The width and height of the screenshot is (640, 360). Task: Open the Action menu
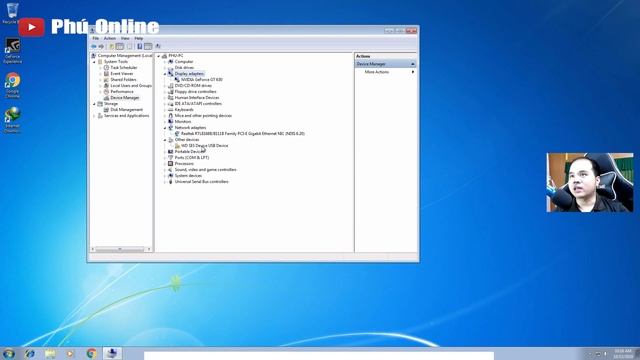(x=110, y=38)
